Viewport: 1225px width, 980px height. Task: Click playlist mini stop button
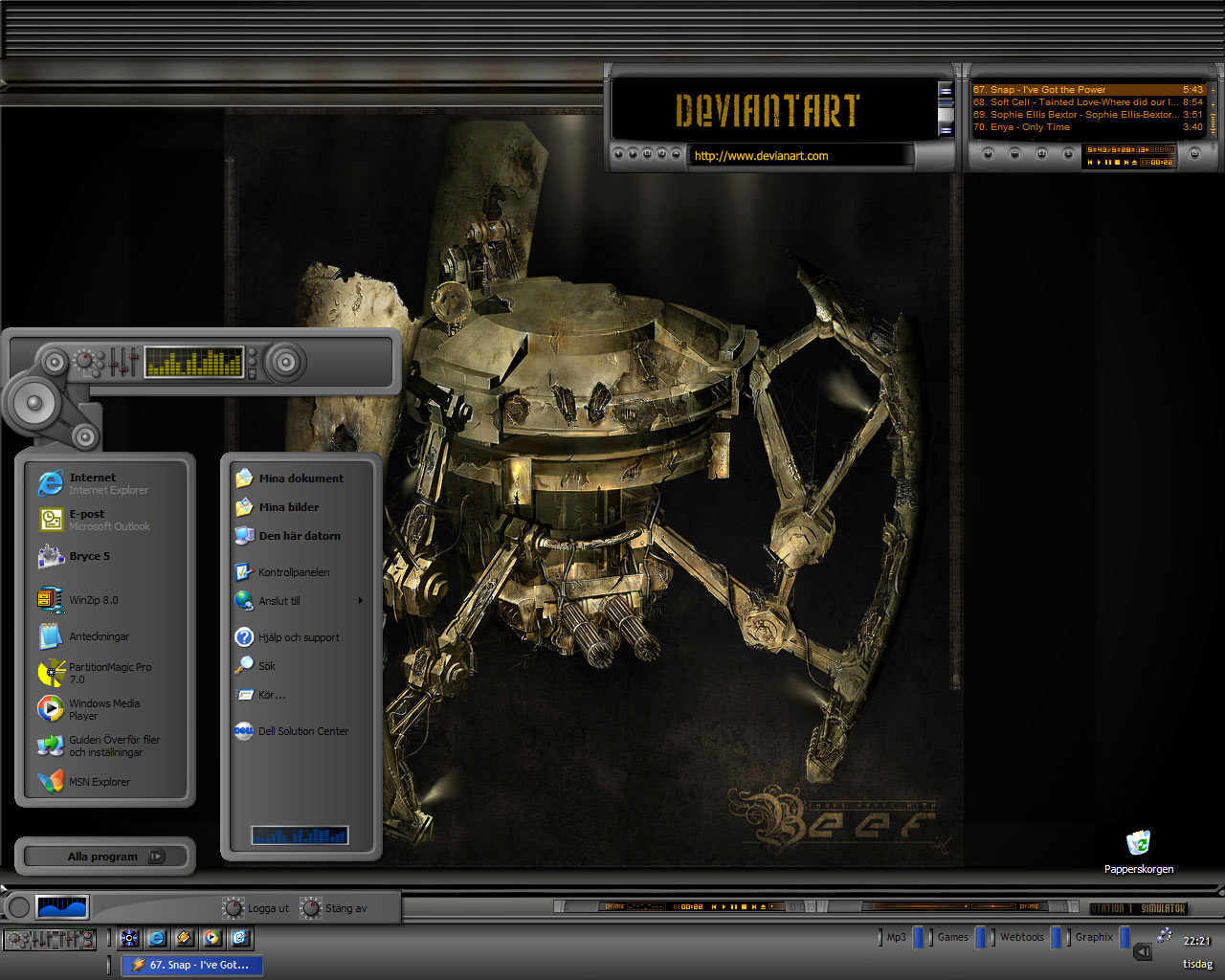tap(1117, 163)
